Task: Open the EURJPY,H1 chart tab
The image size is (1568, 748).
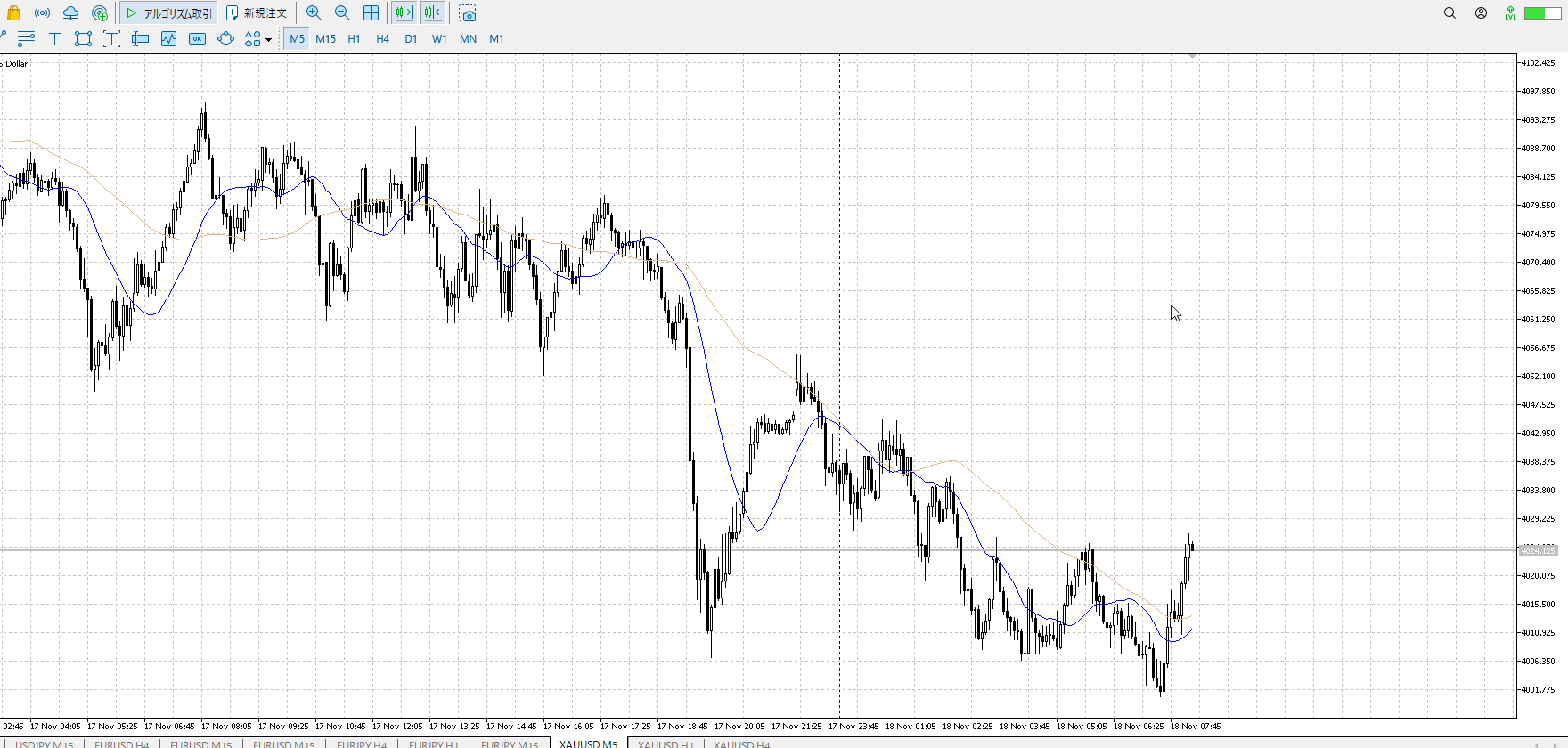Action: pyautogui.click(x=433, y=744)
